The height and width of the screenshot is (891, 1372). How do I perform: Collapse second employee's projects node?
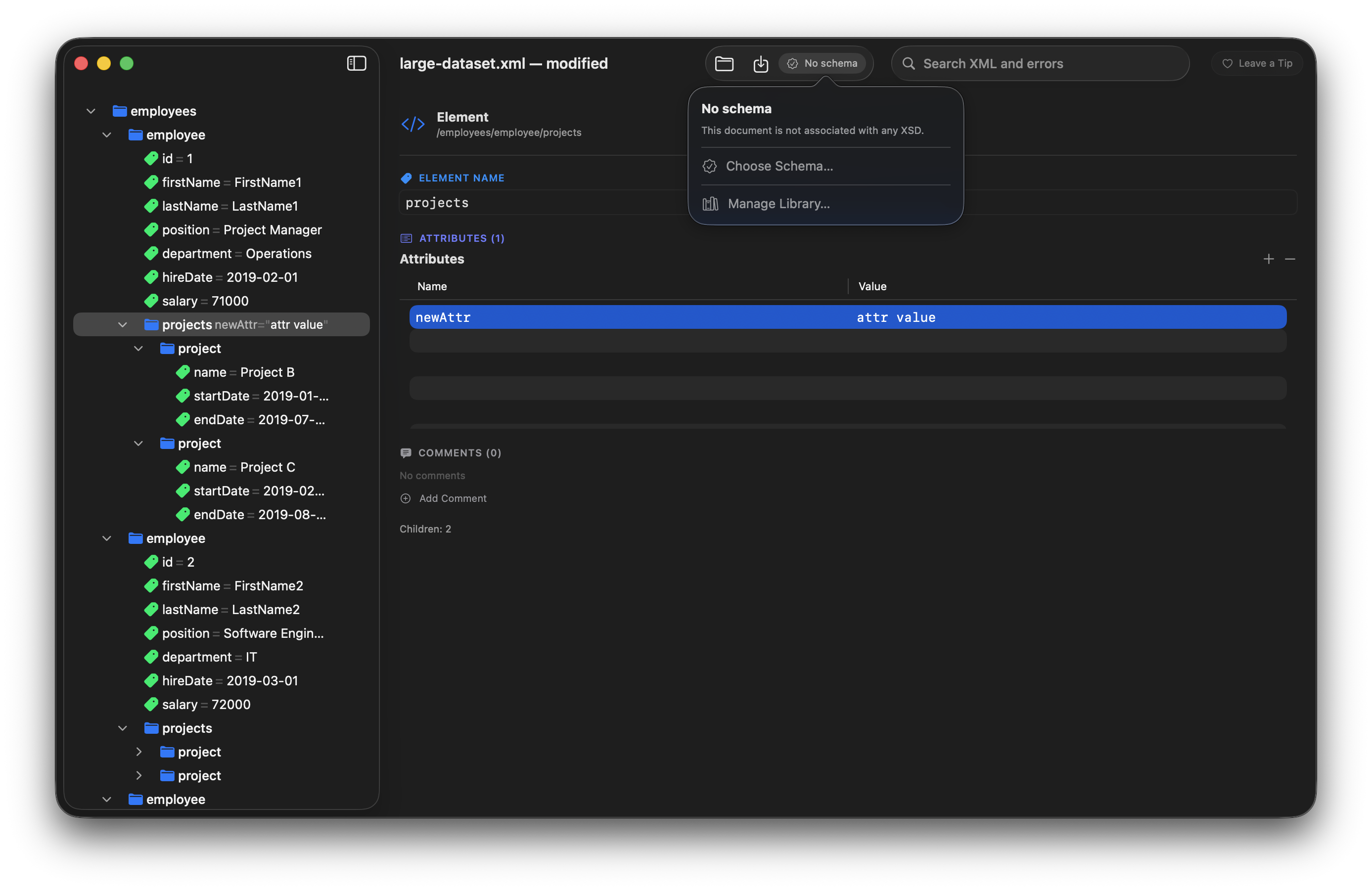[x=122, y=728]
